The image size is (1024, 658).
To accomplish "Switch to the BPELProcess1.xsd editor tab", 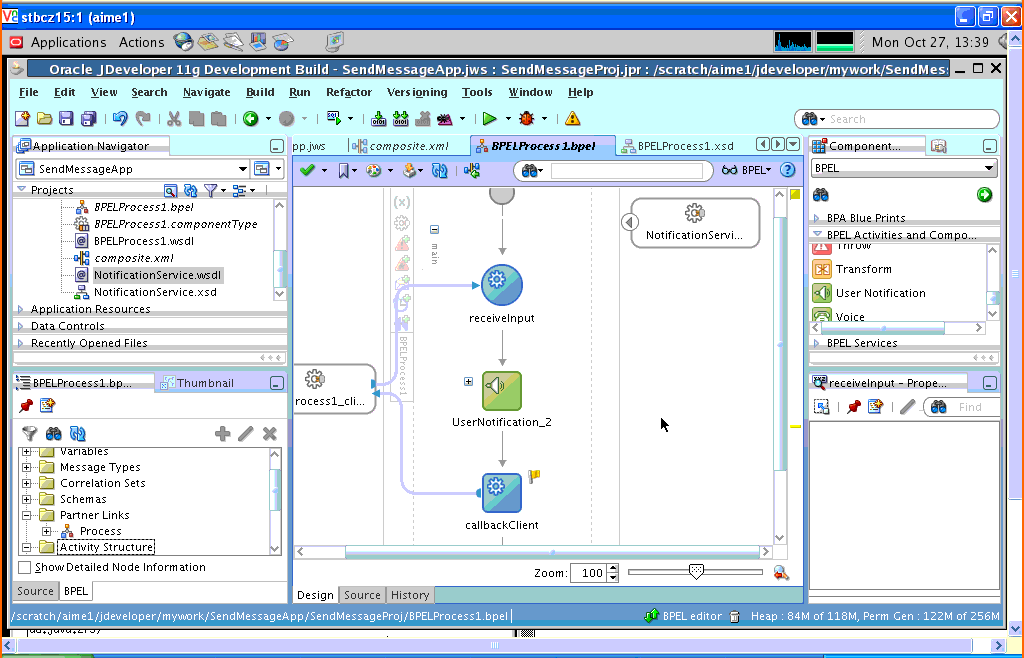I will (x=678, y=146).
